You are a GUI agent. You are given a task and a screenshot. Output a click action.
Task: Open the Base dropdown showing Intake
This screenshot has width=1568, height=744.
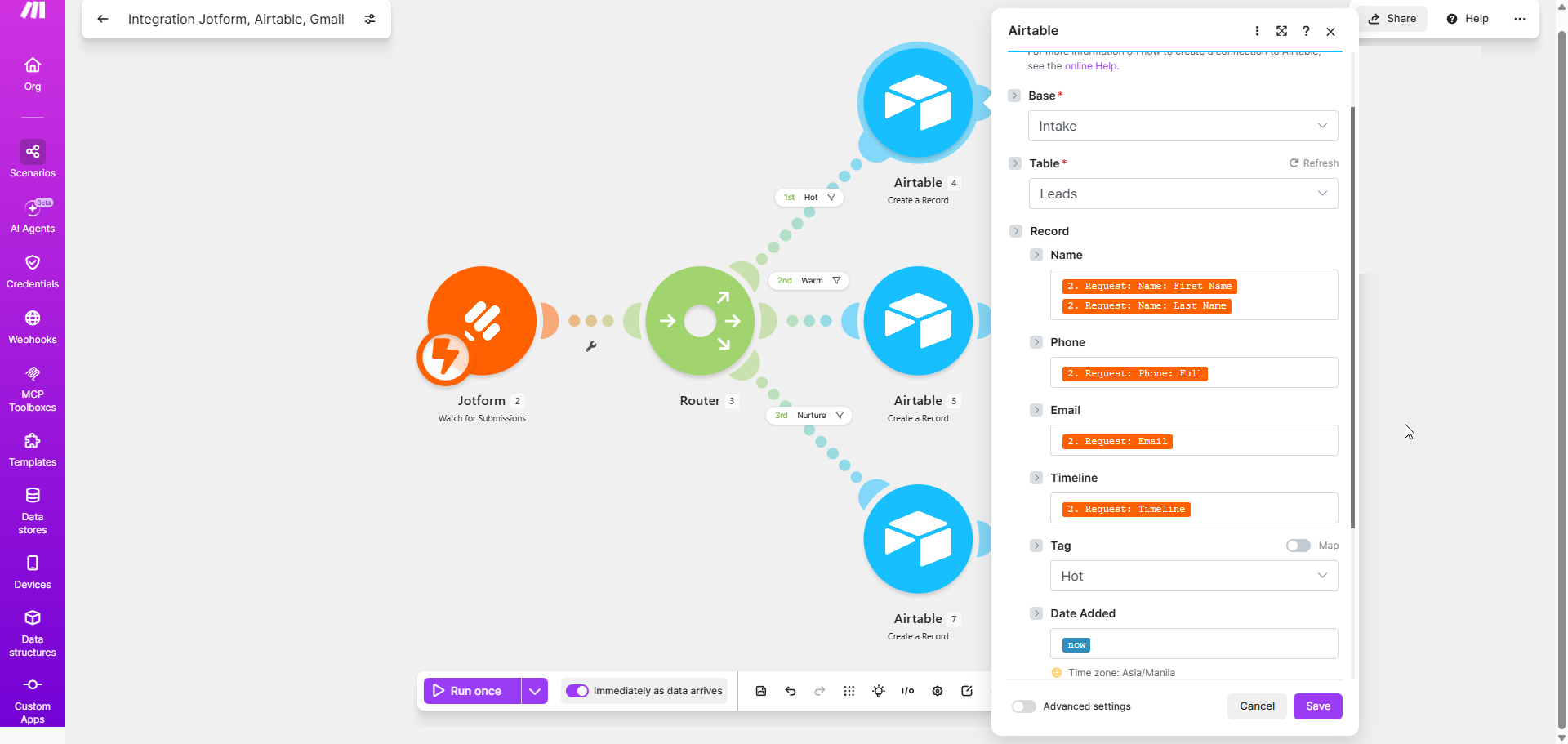(1183, 126)
